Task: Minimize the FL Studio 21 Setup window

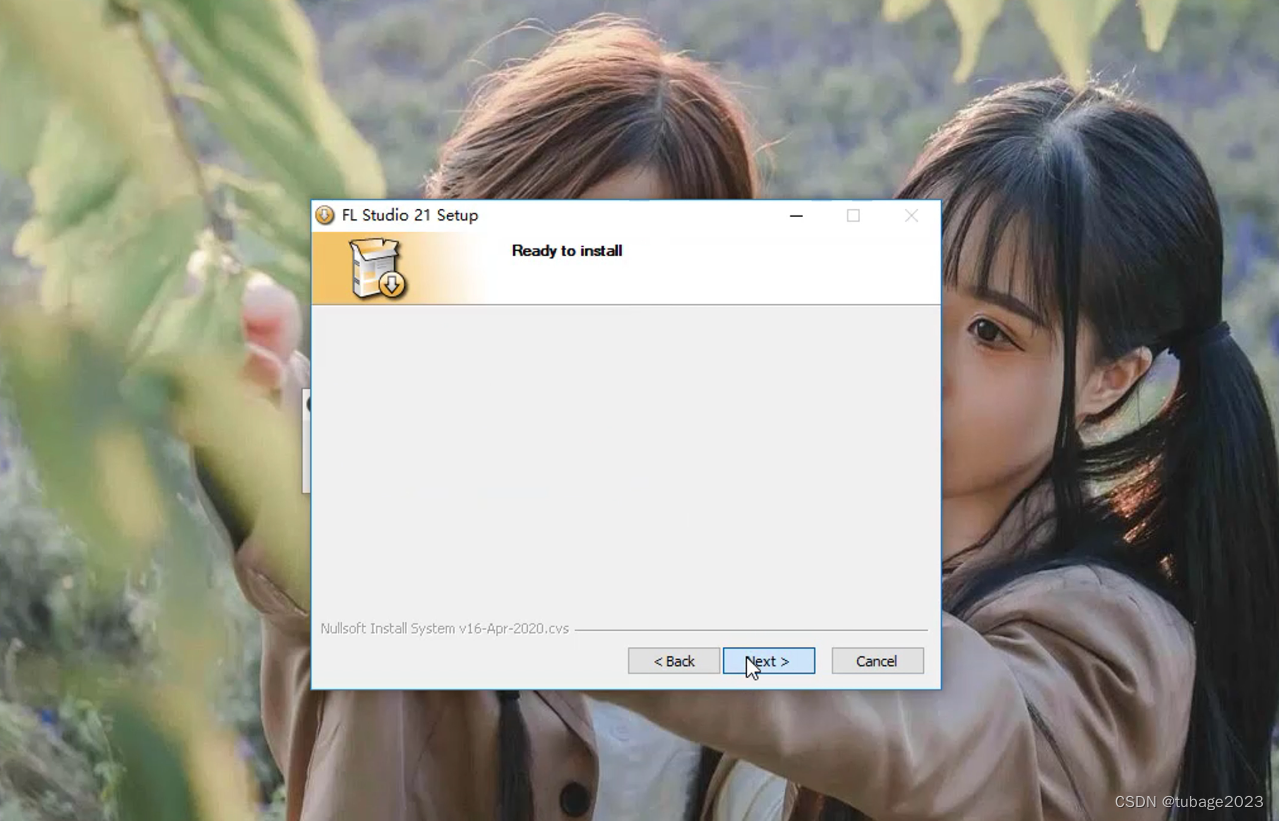Action: 796,215
